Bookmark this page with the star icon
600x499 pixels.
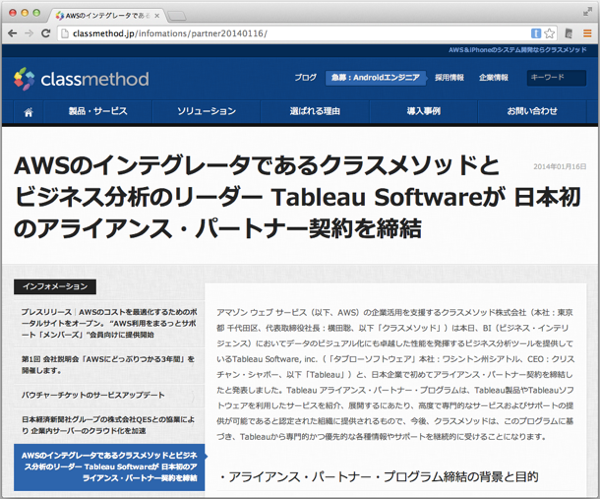(x=549, y=34)
